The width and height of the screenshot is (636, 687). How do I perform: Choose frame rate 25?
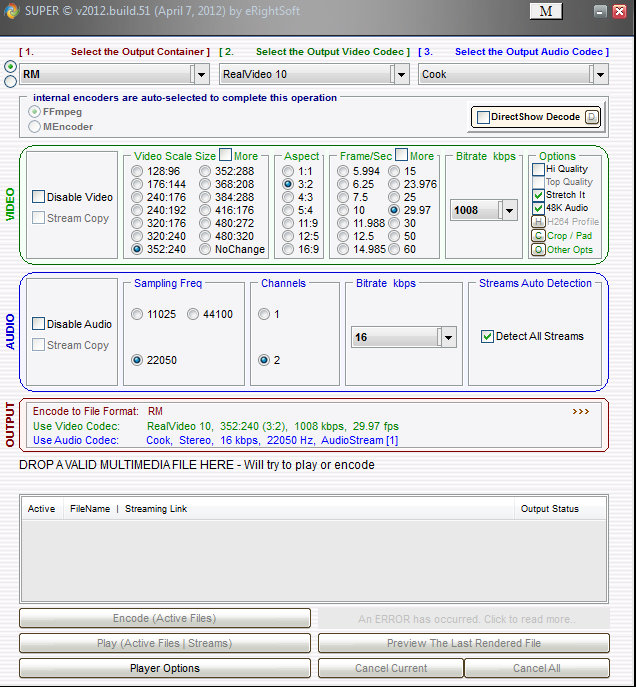(394, 197)
